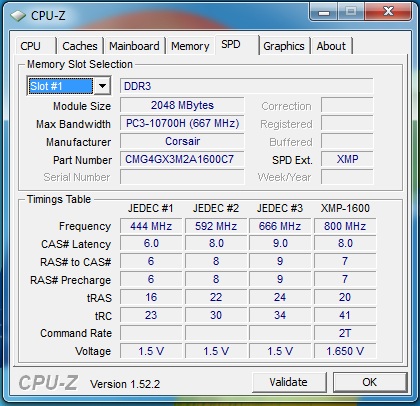Close the CPU-Z window
The height and width of the screenshot is (406, 420).
click(x=388, y=12)
